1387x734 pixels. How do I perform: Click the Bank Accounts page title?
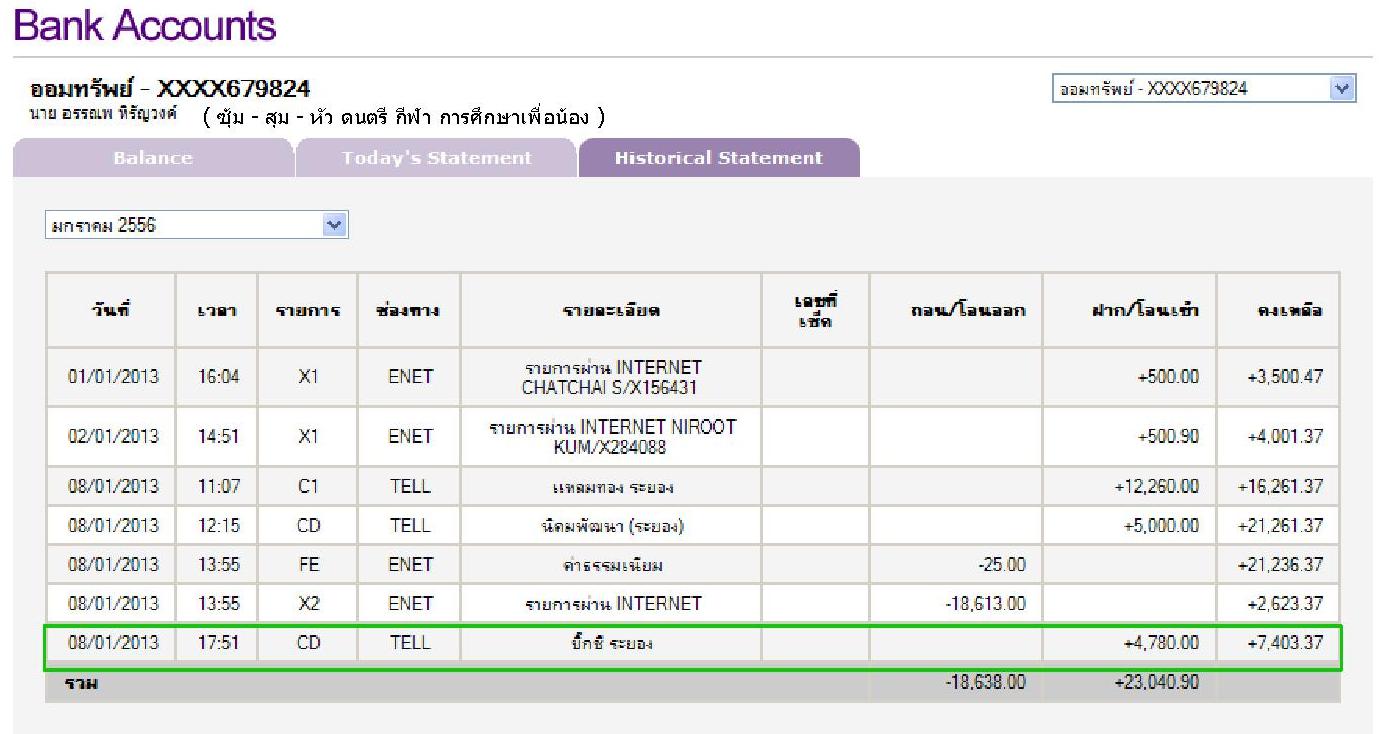pyautogui.click(x=144, y=25)
